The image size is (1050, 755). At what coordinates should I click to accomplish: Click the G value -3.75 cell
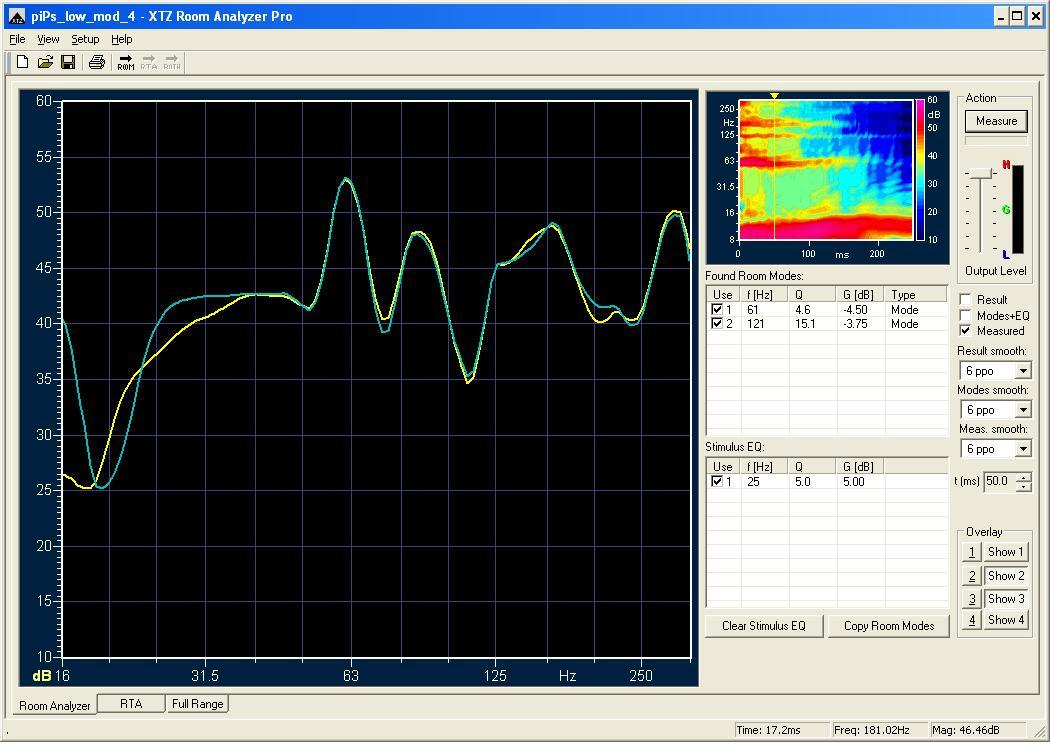coord(855,324)
